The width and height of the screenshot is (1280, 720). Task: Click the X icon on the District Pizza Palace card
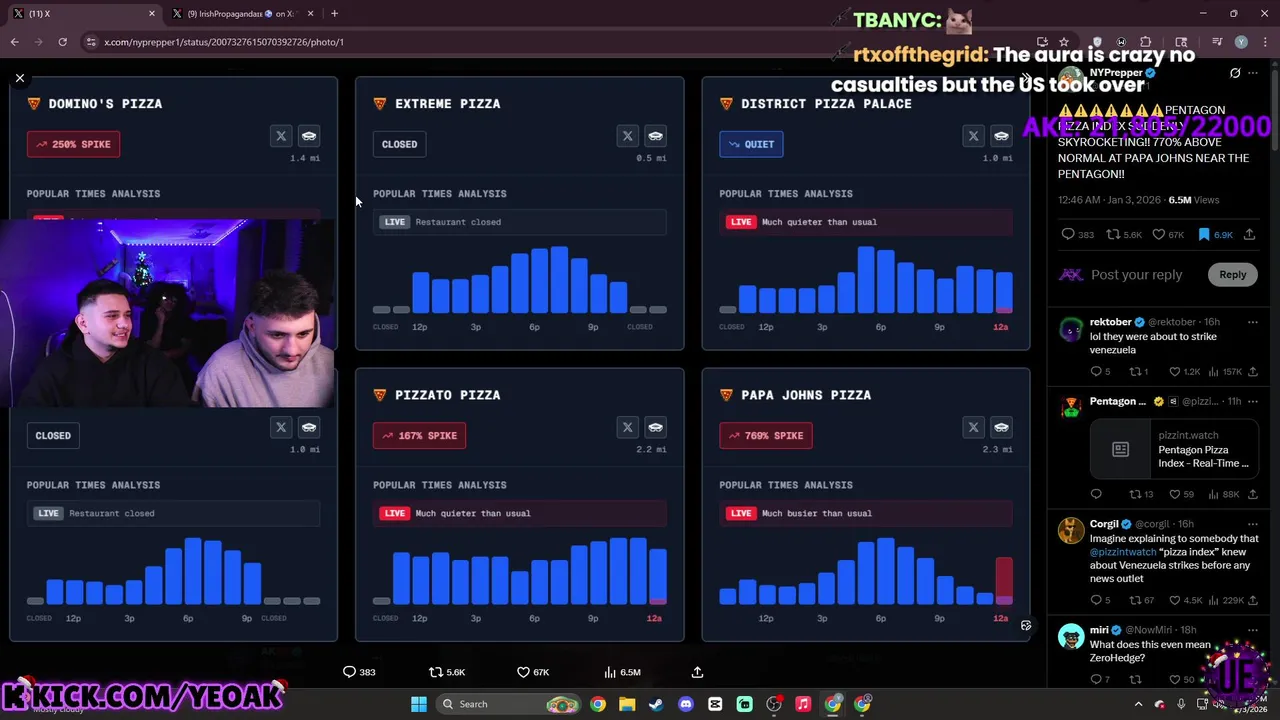click(973, 136)
